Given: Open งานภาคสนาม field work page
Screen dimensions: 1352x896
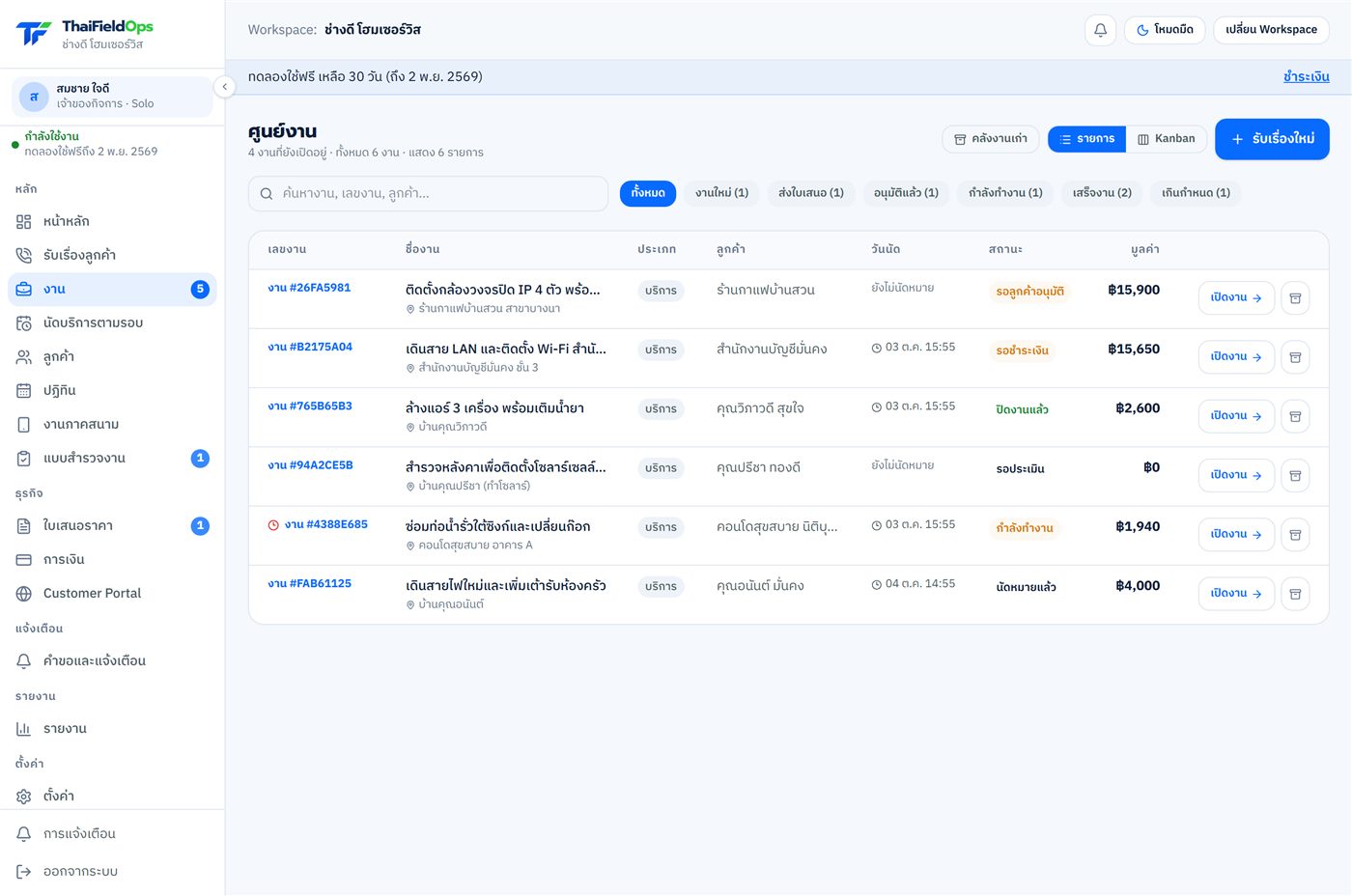Looking at the screenshot, I should point(112,425).
